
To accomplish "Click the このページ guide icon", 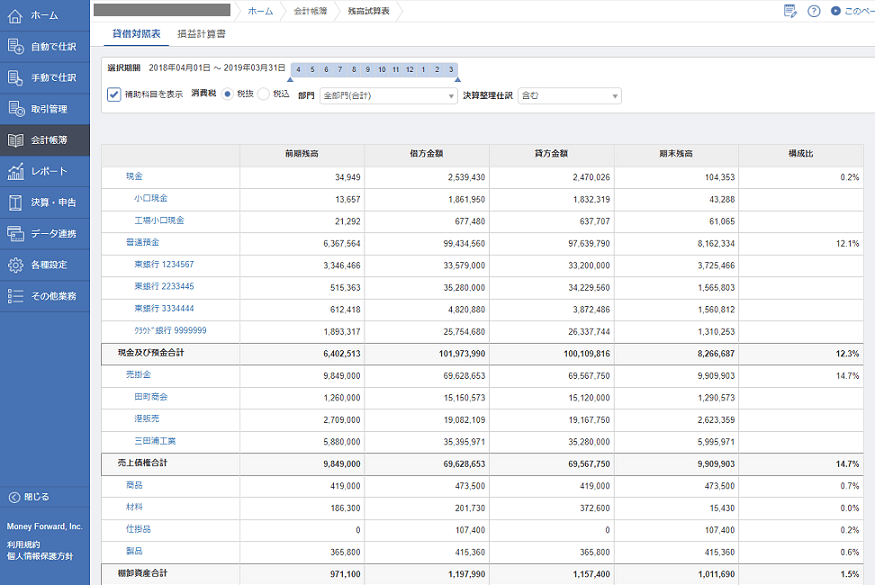I will pyautogui.click(x=835, y=11).
